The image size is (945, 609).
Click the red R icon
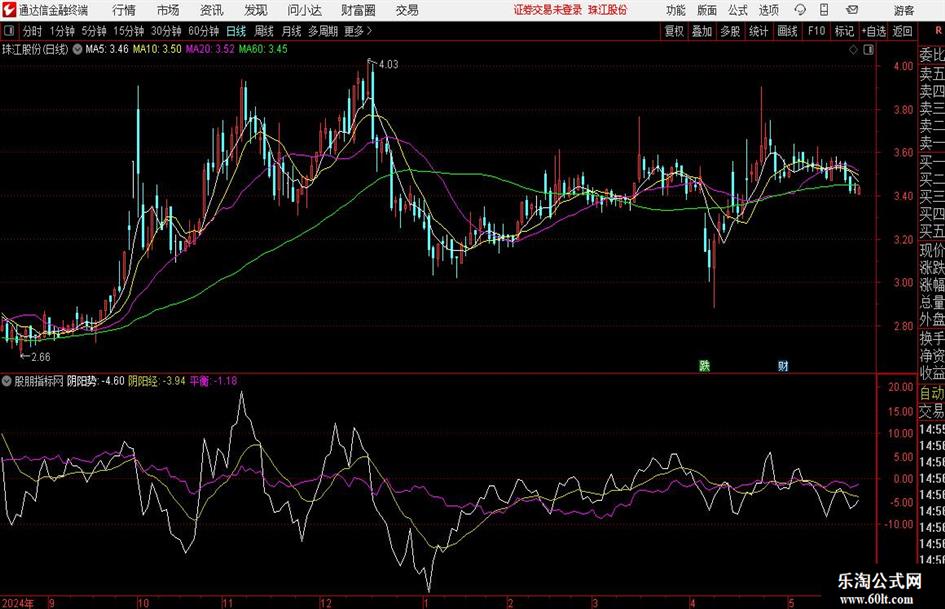click(938, 30)
